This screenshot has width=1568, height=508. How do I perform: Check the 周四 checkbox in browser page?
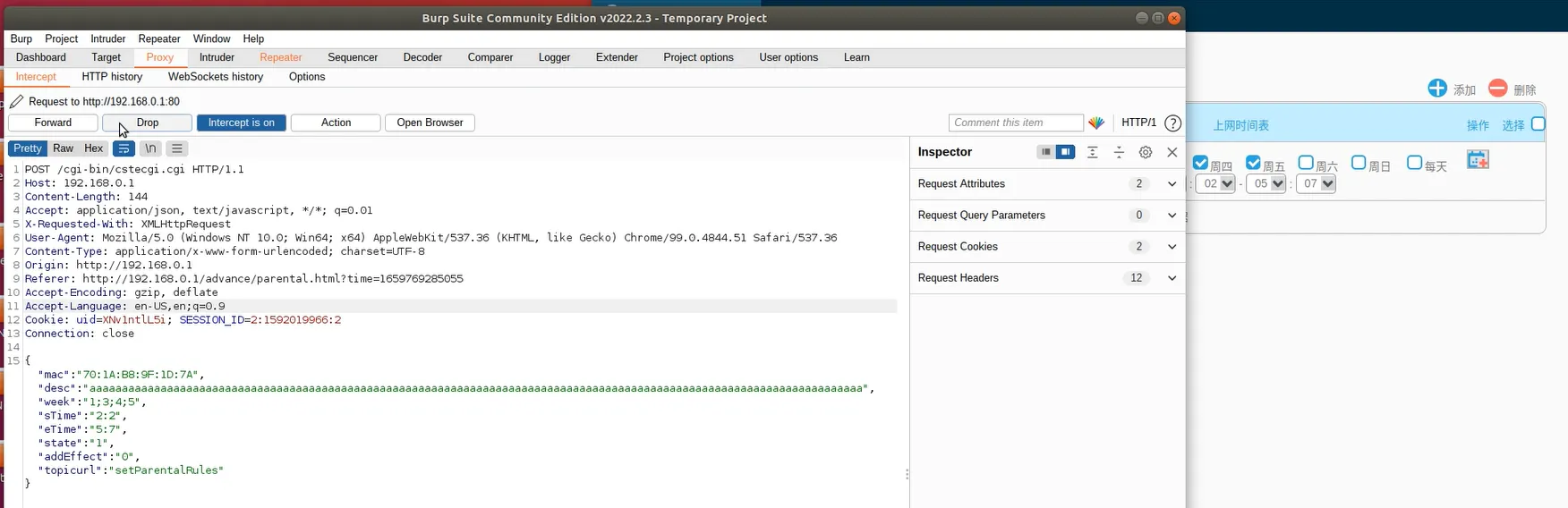point(1201,163)
